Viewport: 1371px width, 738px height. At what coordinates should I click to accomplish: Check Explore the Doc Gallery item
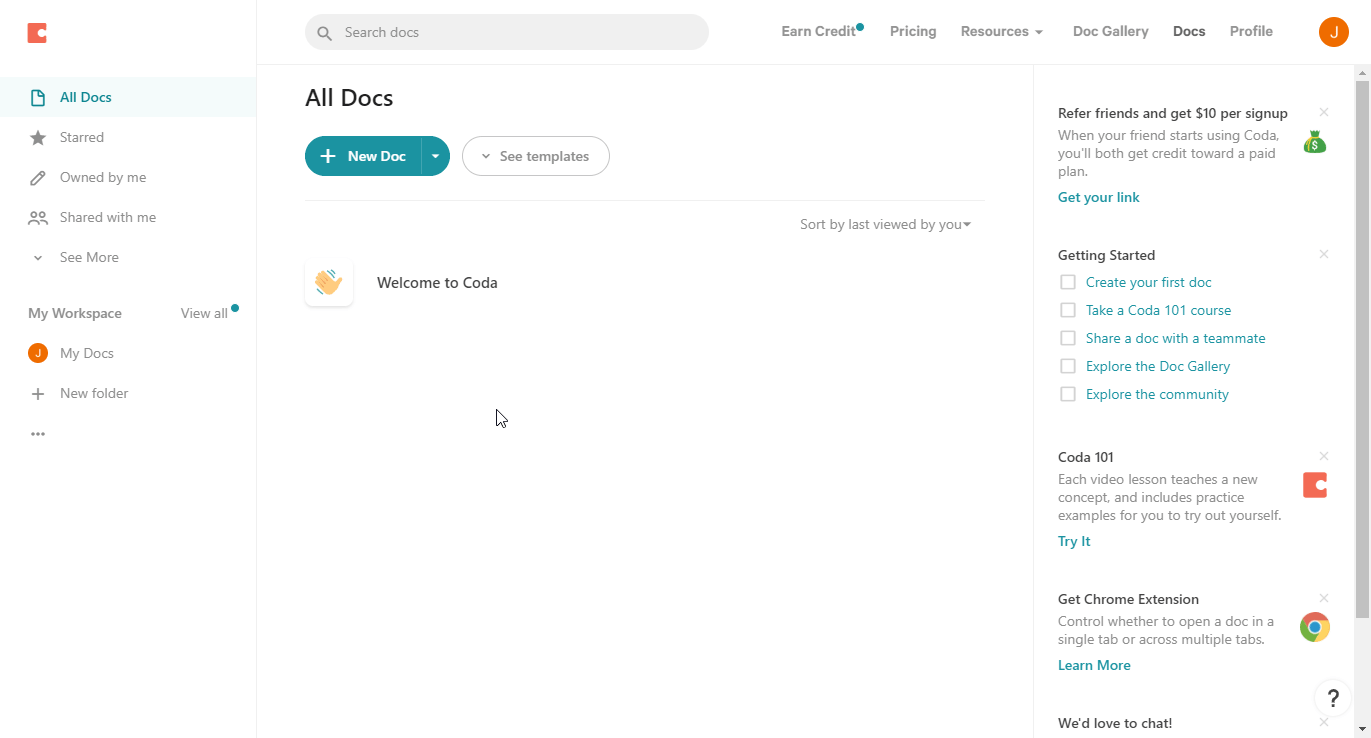1067,366
